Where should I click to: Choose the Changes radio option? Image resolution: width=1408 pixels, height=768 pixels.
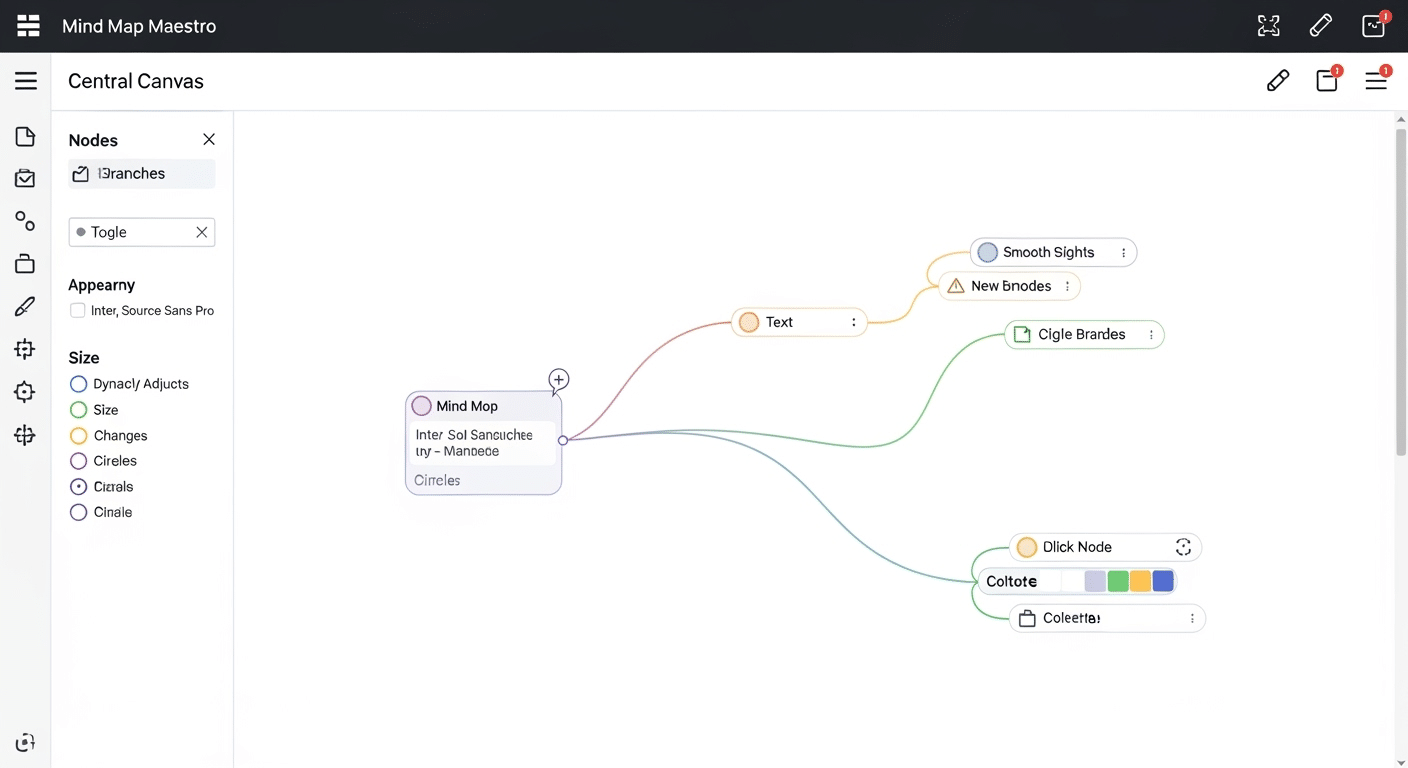point(78,436)
